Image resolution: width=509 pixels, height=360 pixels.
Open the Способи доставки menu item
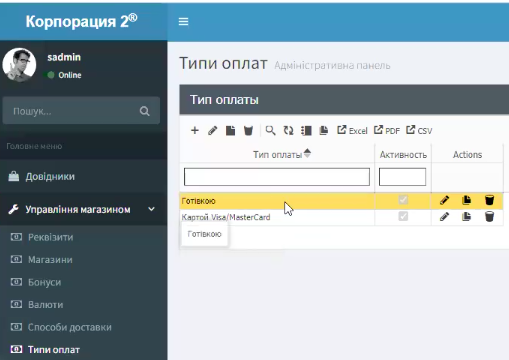pos(70,327)
